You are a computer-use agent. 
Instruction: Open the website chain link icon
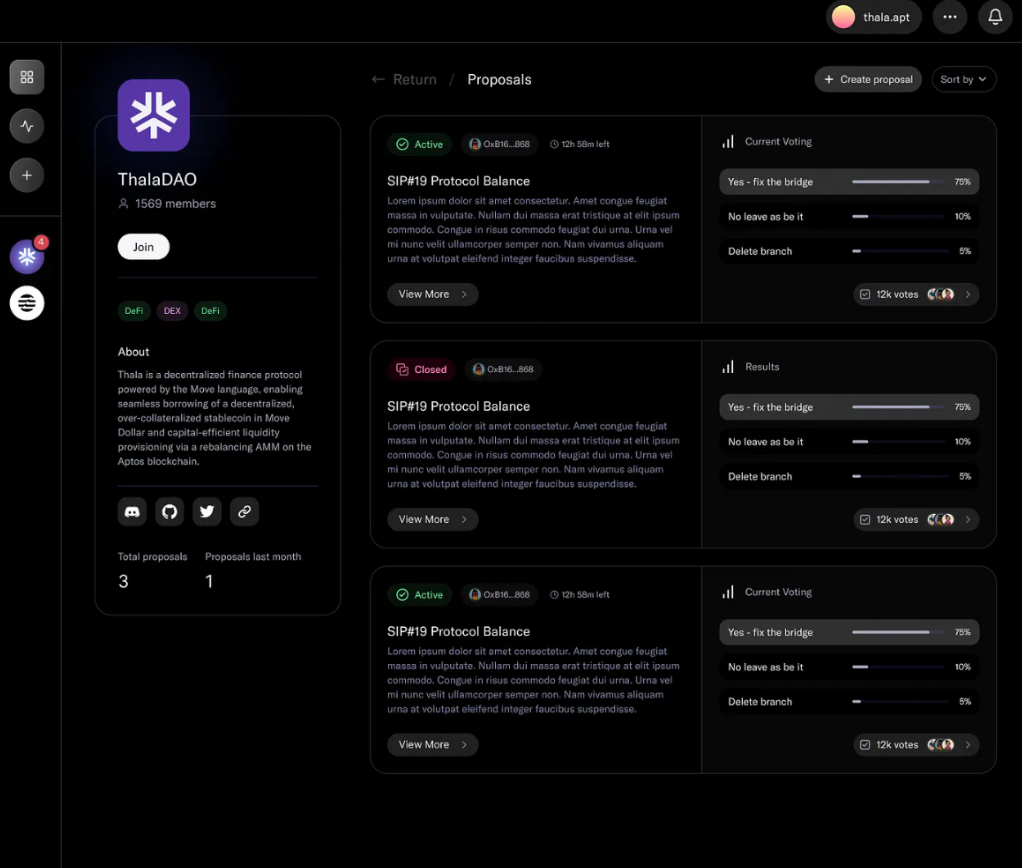244,512
